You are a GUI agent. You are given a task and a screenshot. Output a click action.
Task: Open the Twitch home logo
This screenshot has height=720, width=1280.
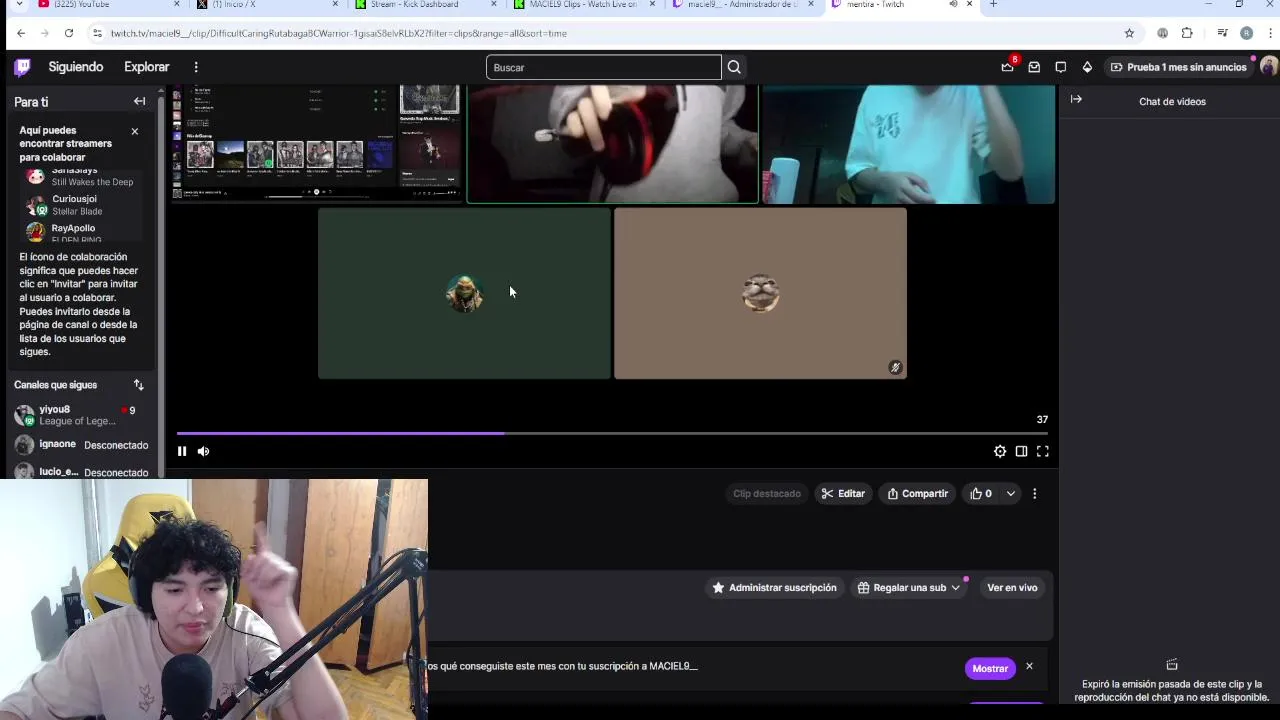[x=22, y=67]
